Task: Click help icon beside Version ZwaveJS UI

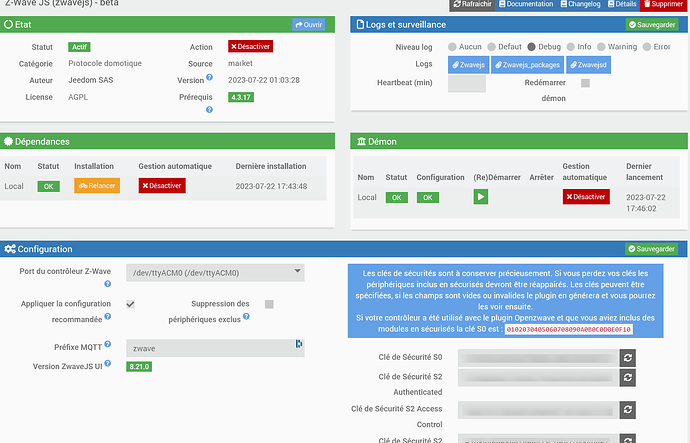Action: (107, 363)
